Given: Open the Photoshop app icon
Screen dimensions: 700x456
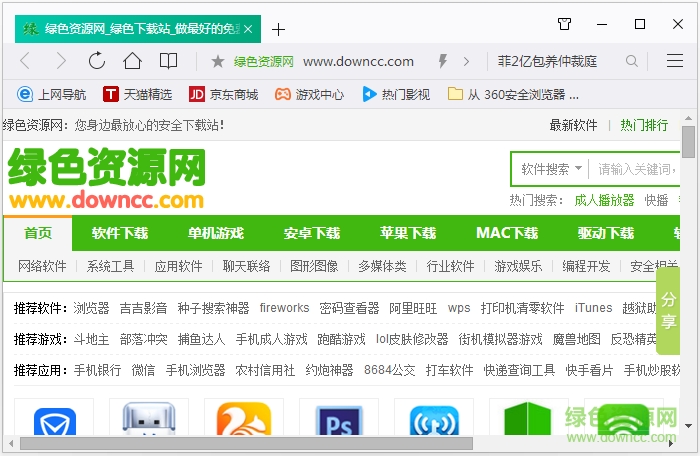Looking at the screenshot, I should 331,424.
